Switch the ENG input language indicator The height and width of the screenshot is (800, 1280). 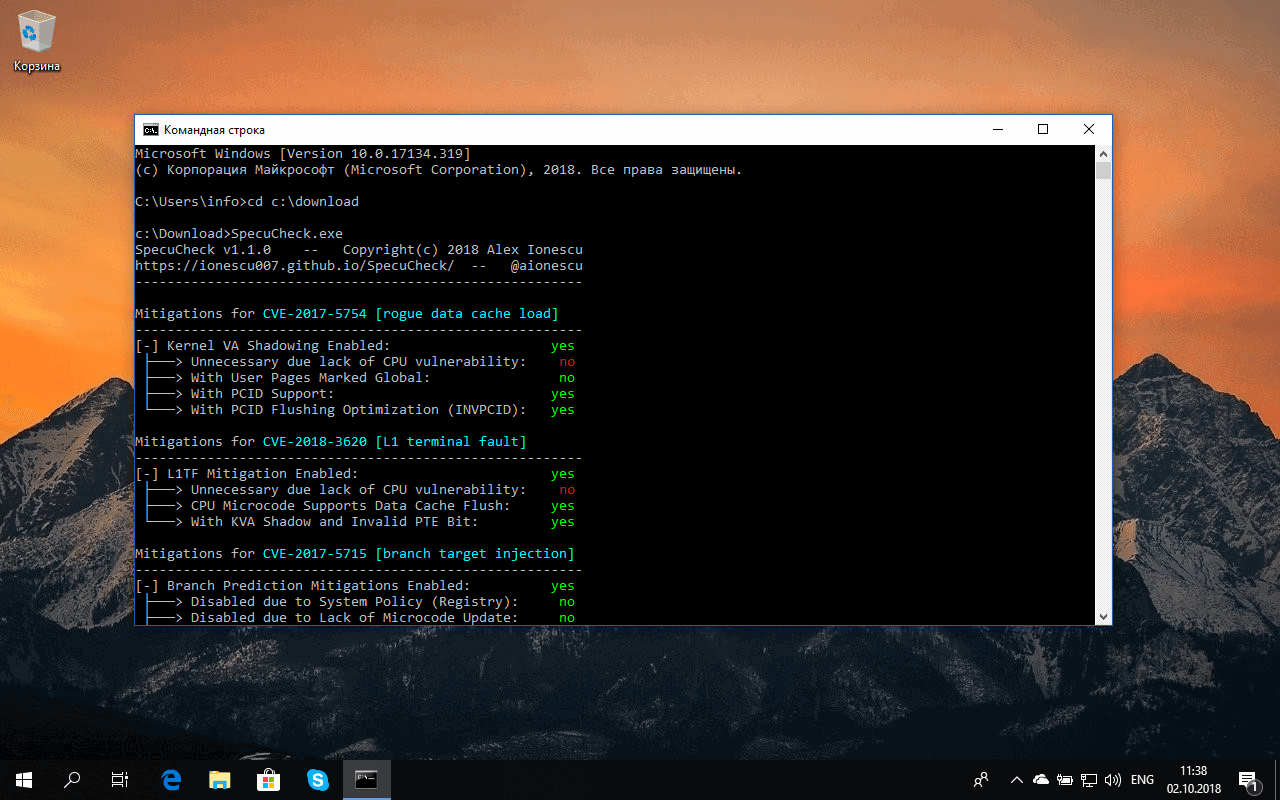click(1143, 780)
